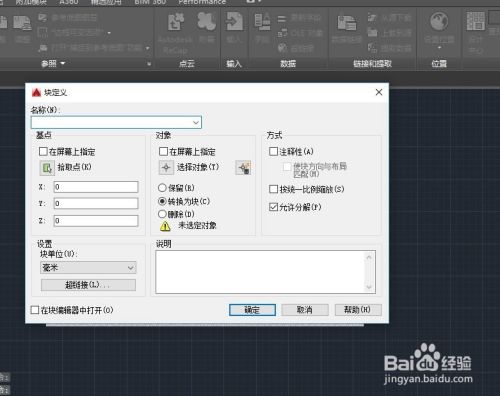Click the 位置 panel label
This screenshot has height=396, width=500.
439,63
